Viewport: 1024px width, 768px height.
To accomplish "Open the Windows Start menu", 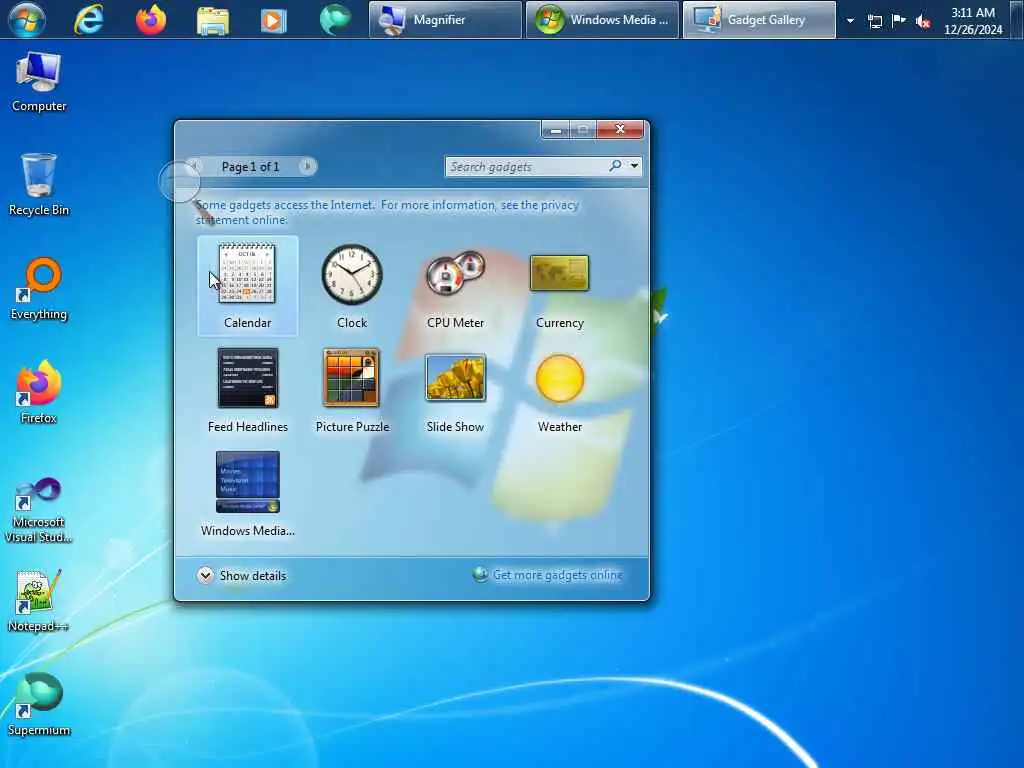I will 27,20.
